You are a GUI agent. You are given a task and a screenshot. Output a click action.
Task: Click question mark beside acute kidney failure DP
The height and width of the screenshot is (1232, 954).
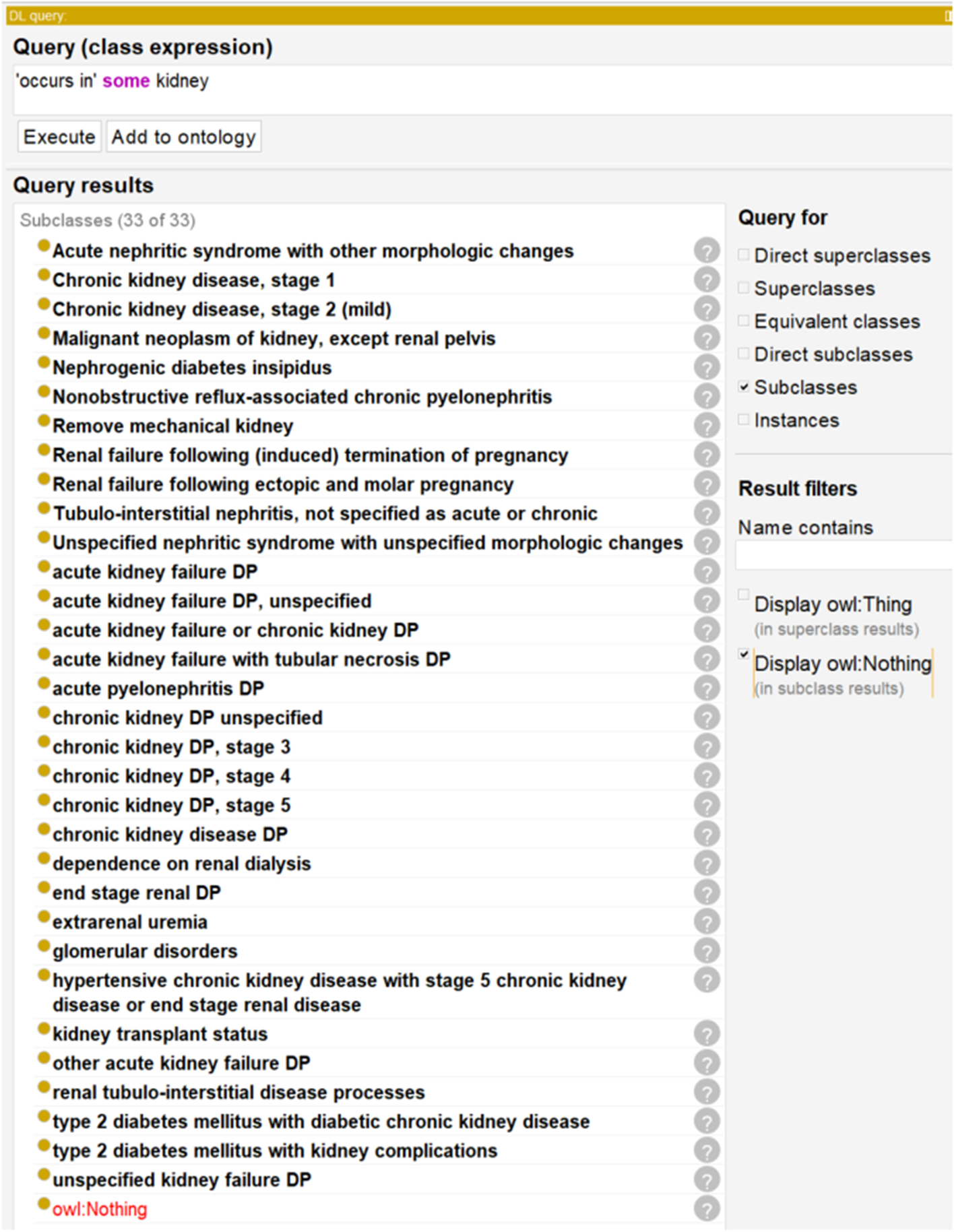707,572
